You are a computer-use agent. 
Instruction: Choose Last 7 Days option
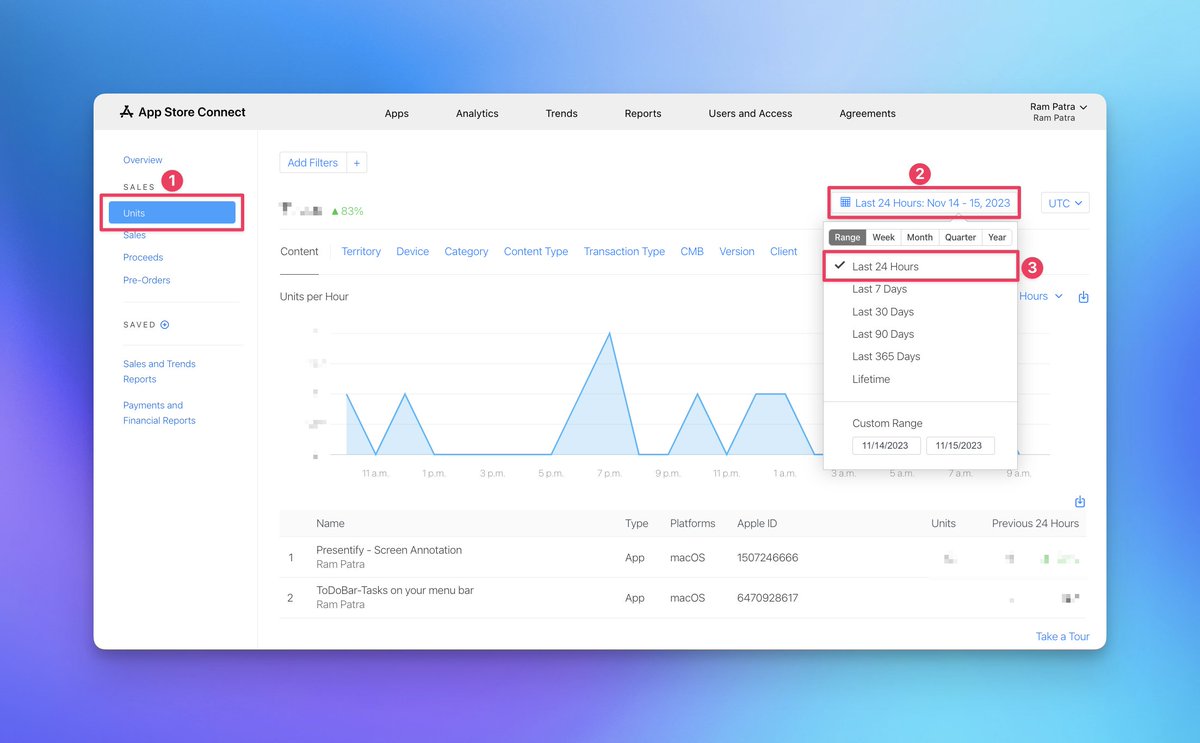[880, 289]
